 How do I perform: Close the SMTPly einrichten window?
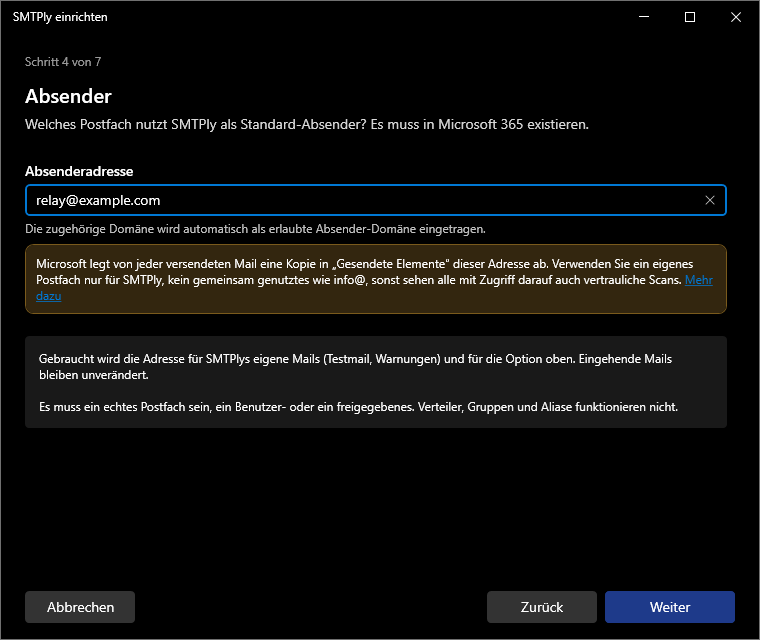click(x=736, y=17)
